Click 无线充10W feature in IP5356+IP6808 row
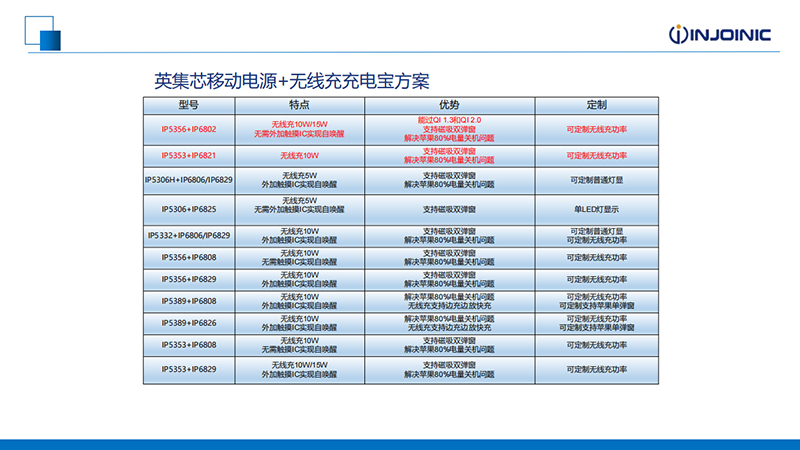The width and height of the screenshot is (800, 450). pyautogui.click(x=299, y=254)
